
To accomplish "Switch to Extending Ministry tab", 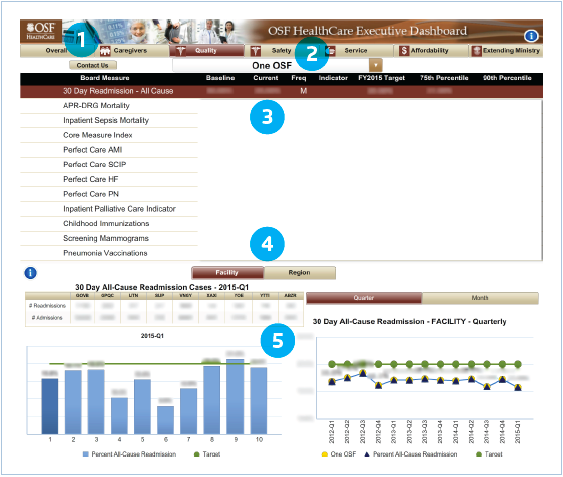I will pyautogui.click(x=506, y=51).
